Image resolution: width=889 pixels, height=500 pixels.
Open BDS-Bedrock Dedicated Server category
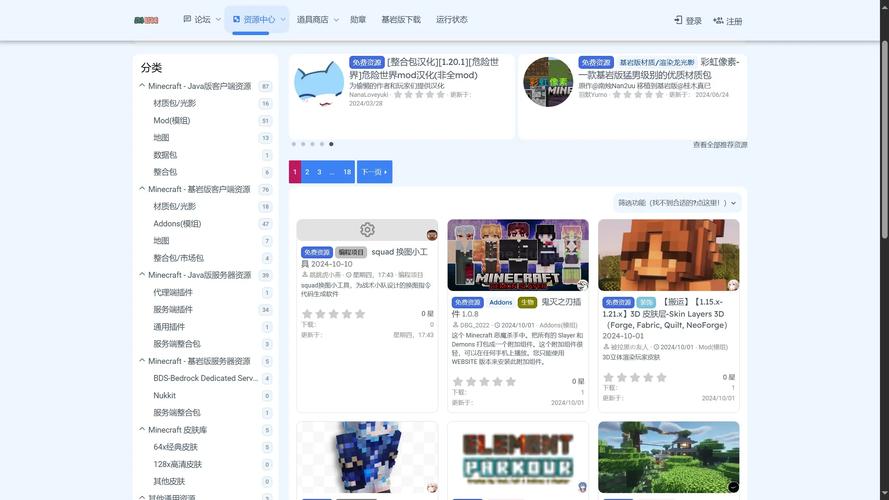click(205, 378)
